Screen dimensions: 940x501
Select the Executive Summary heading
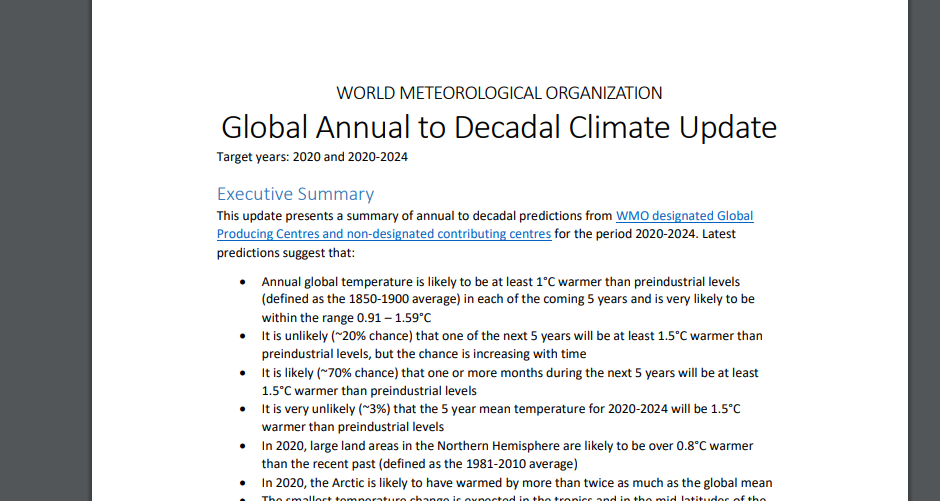point(295,194)
